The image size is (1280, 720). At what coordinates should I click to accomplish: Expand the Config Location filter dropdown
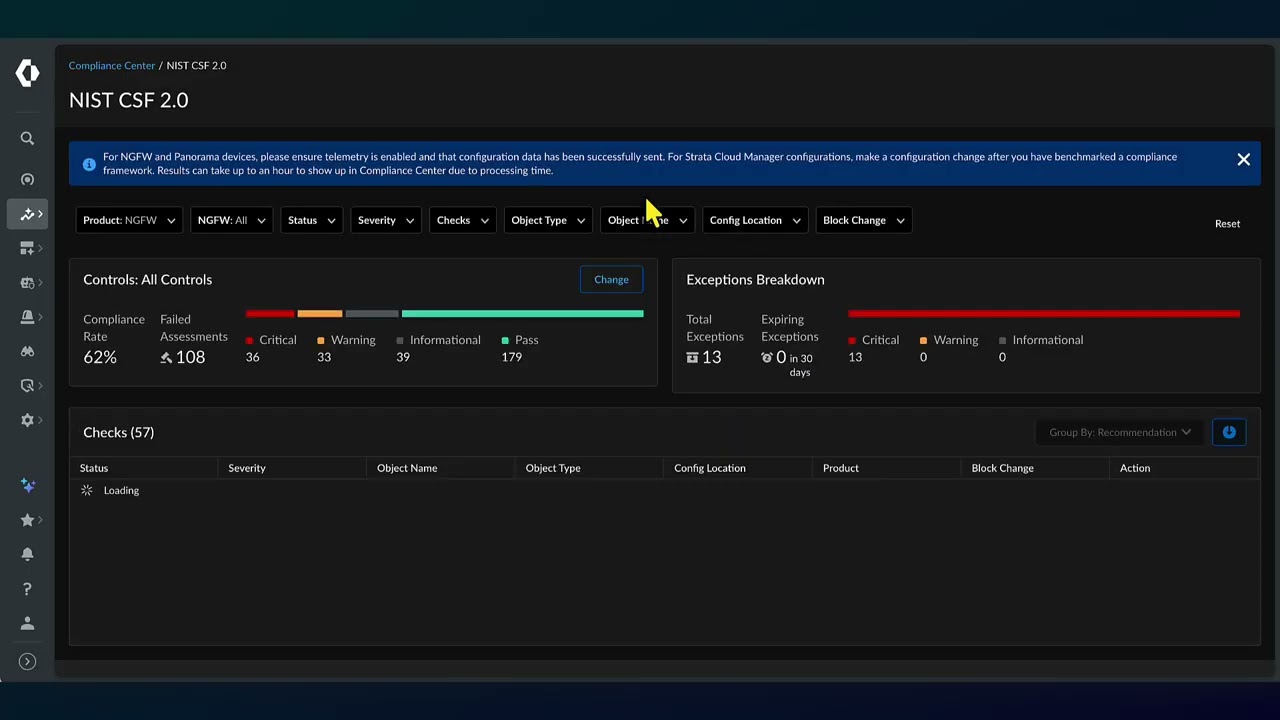click(755, 220)
